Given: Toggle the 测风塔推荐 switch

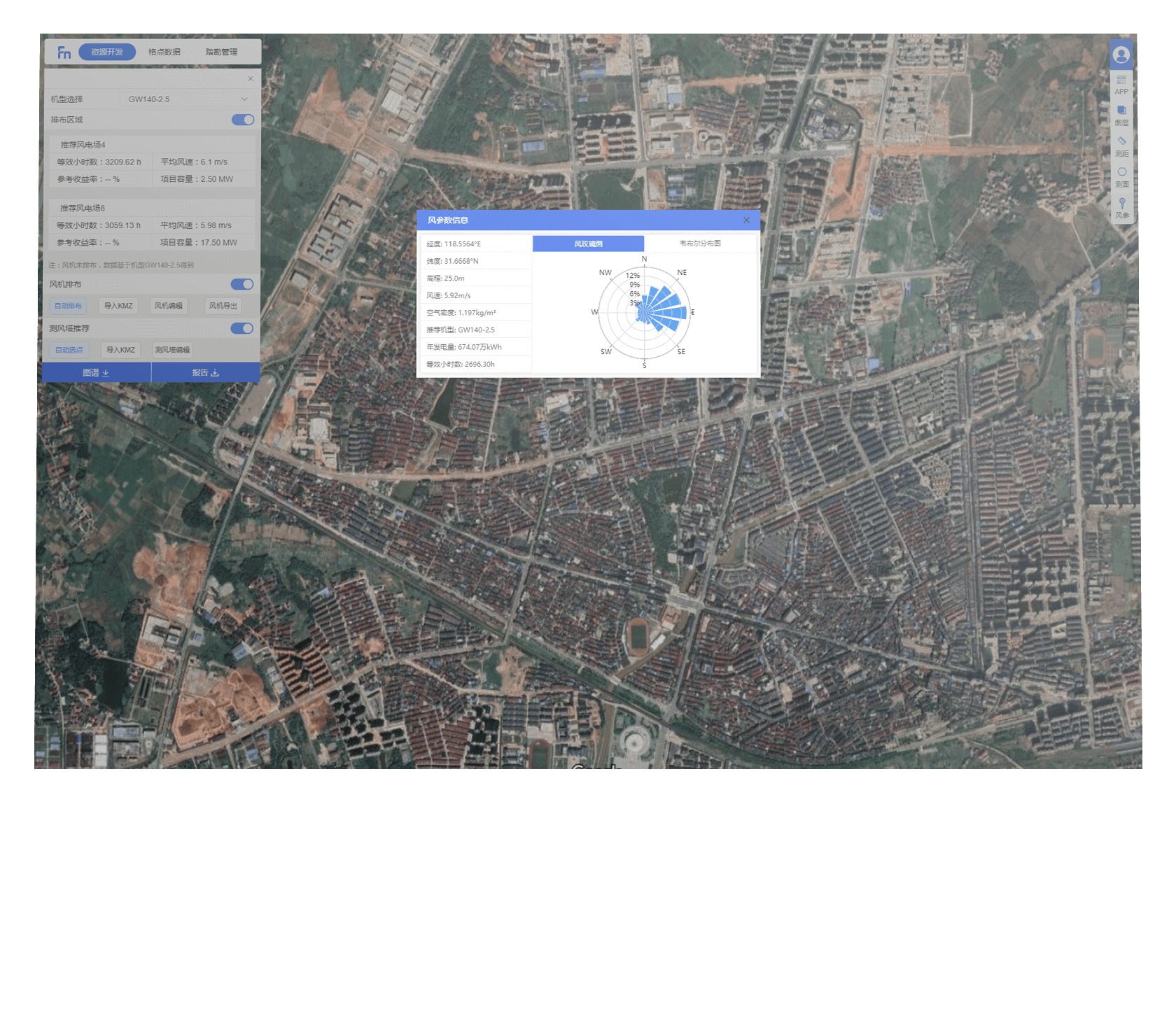Looking at the screenshot, I should (242, 328).
